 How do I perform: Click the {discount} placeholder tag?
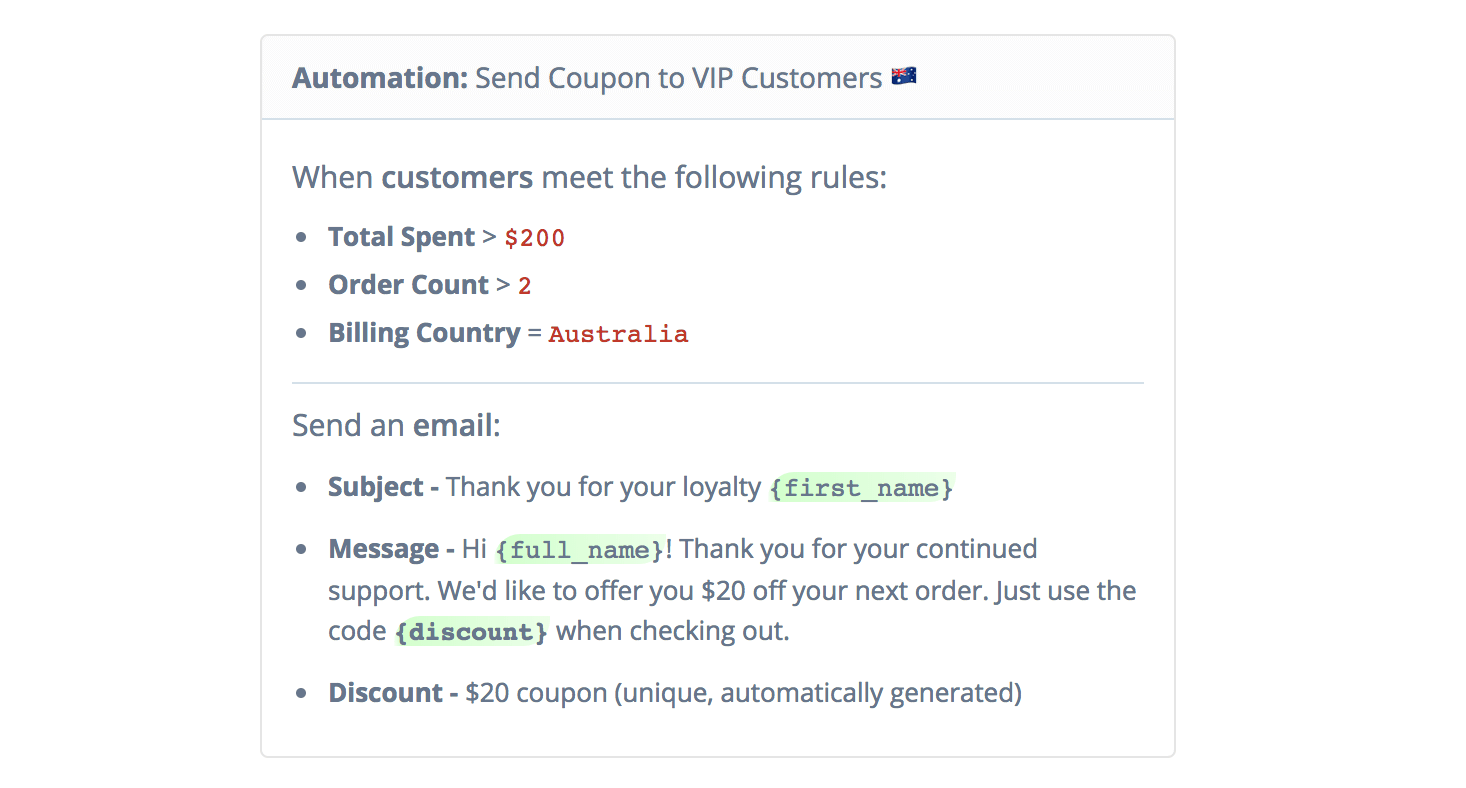click(472, 632)
